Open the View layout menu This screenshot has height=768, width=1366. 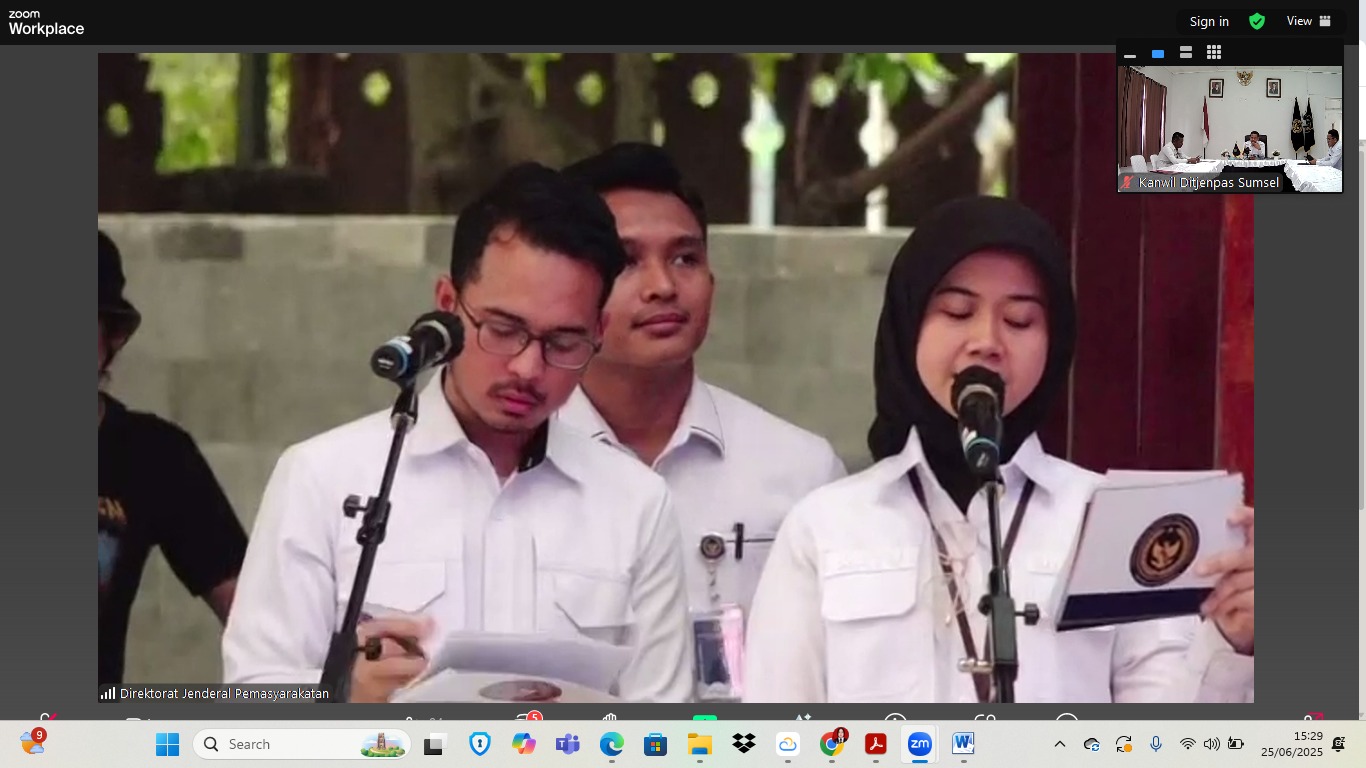click(x=1309, y=21)
